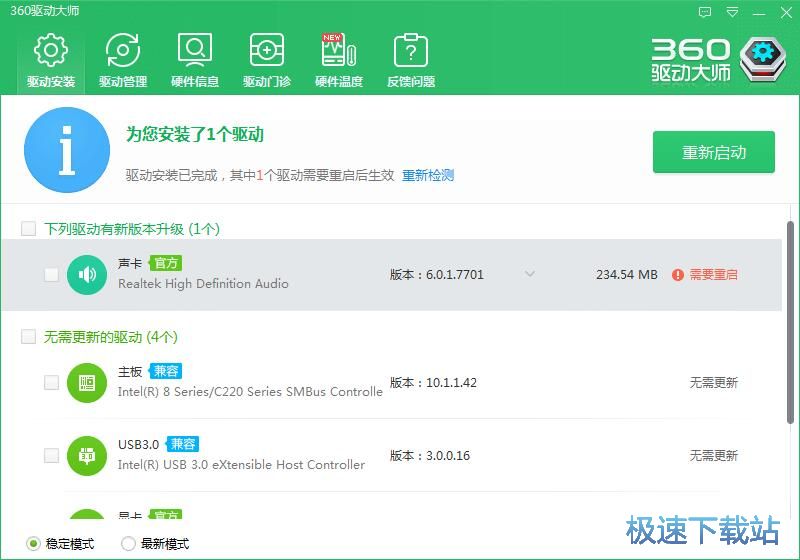The height and width of the screenshot is (560, 800).
Task: Open the 硬件温度 thermometer icon
Action: tap(338, 50)
